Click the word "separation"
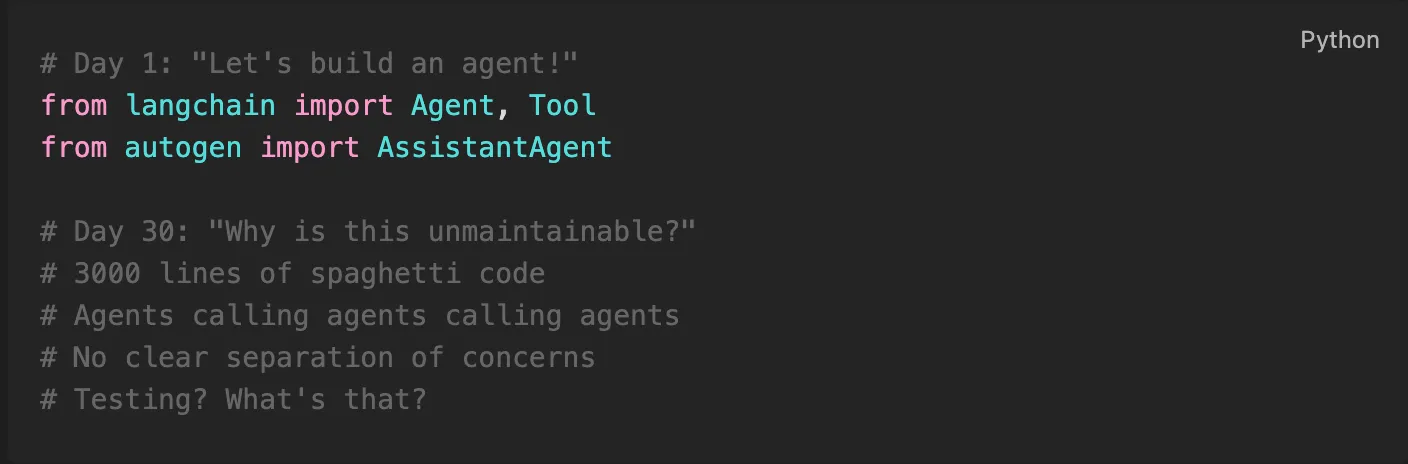This screenshot has width=1408, height=464. [x=309, y=357]
